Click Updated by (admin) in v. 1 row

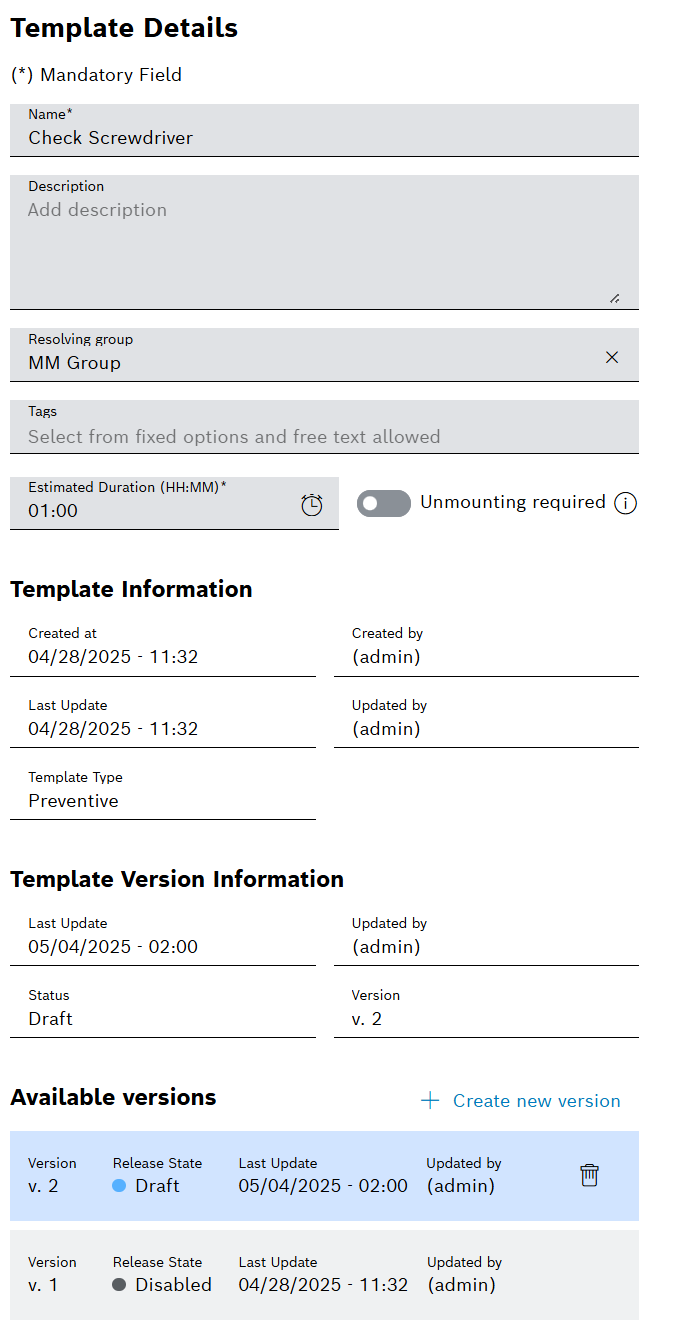pyautogui.click(x=462, y=1285)
